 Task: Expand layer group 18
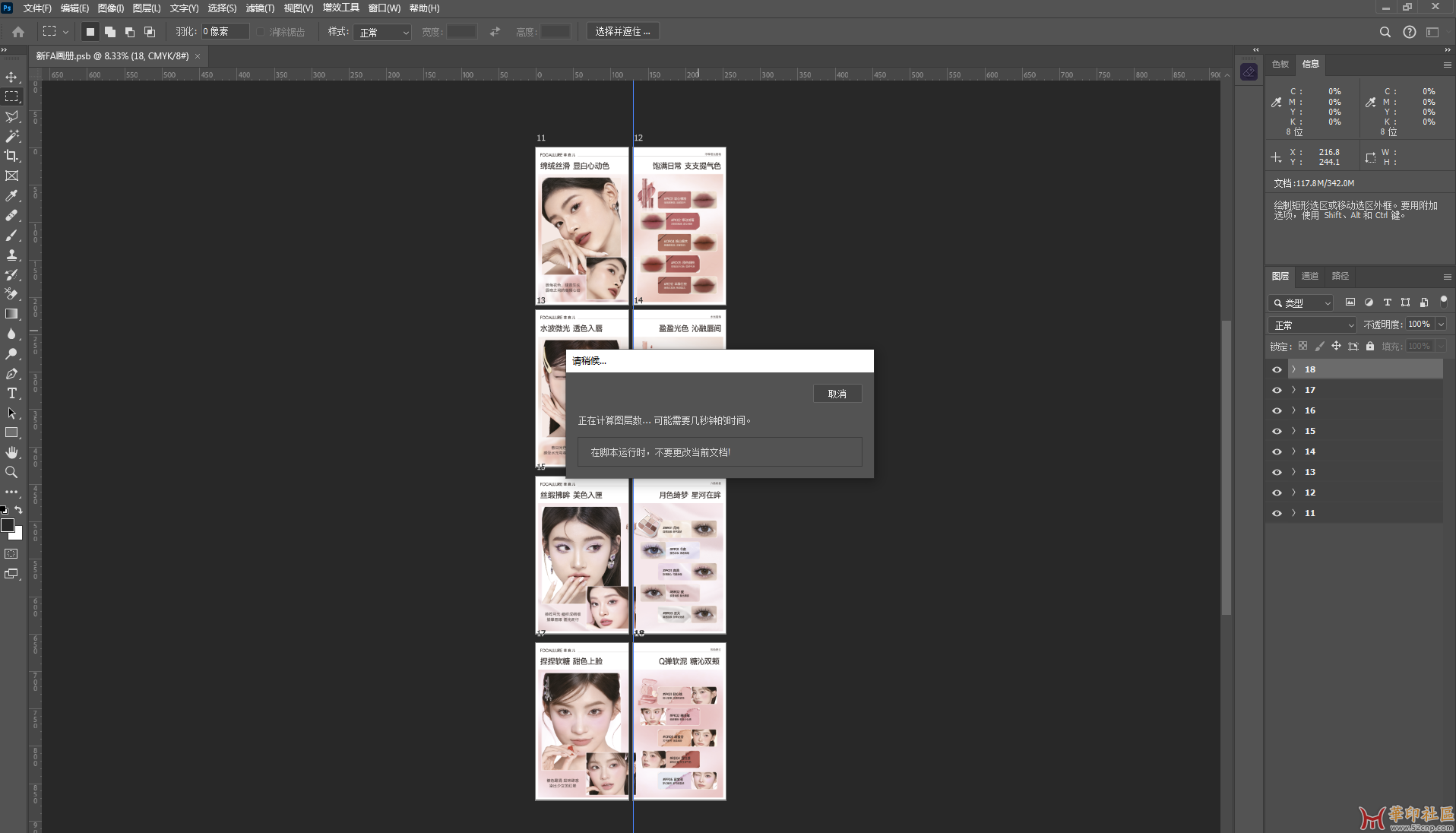[1293, 369]
